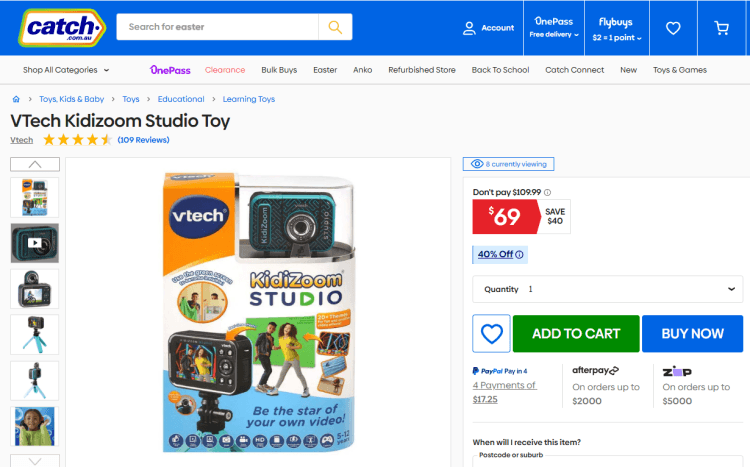
Task: Open Catch Connect section
Action: (574, 70)
